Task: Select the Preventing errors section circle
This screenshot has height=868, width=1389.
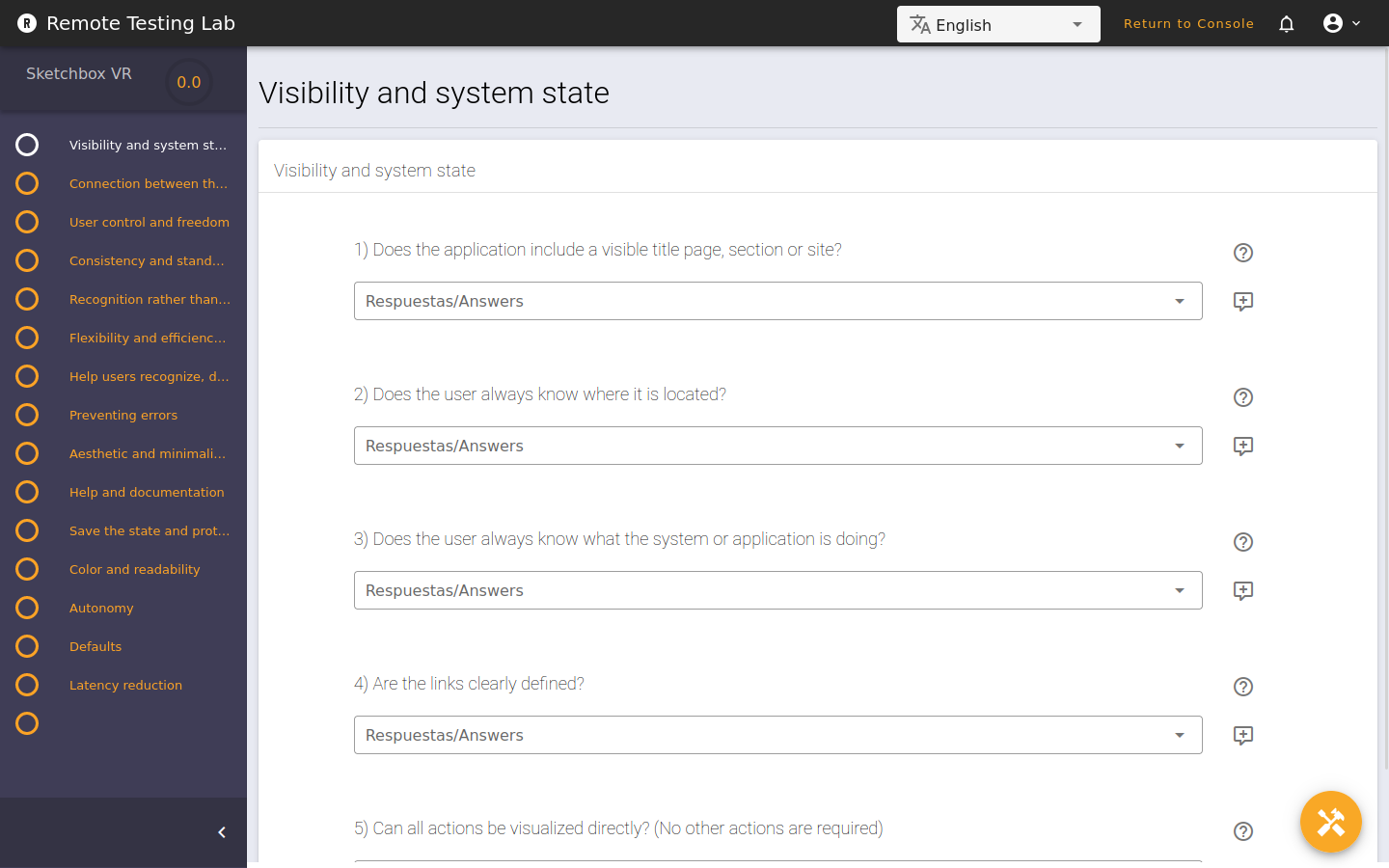Action: click(26, 415)
